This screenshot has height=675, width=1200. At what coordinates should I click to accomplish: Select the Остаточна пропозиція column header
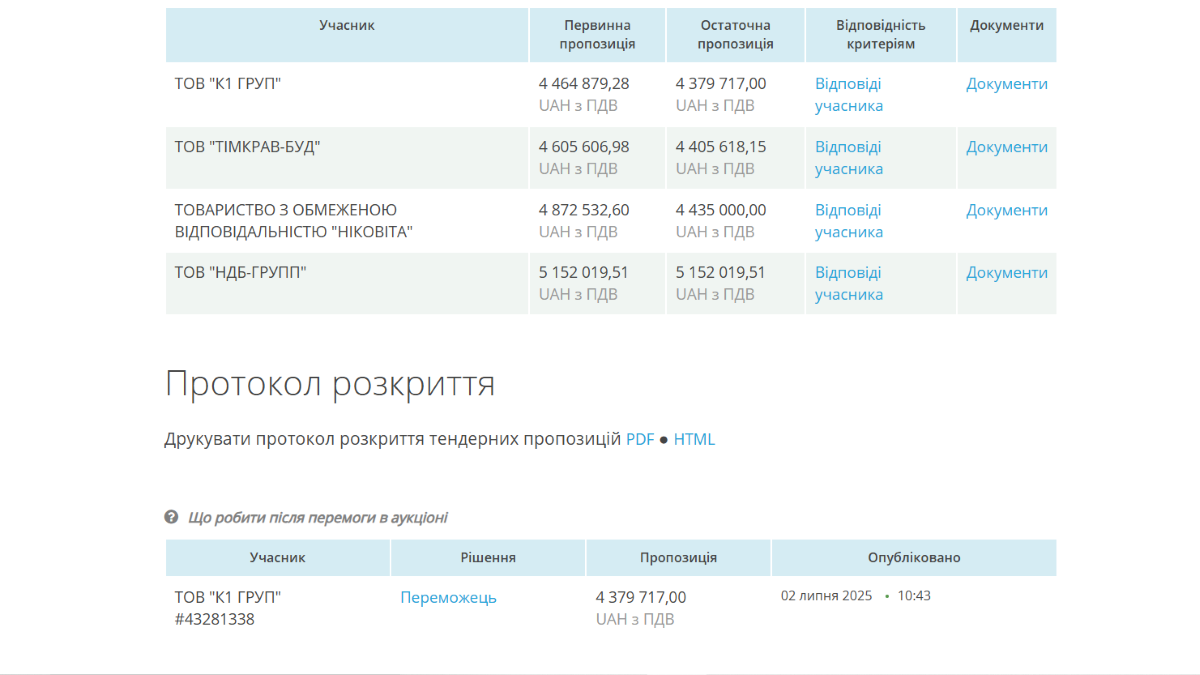coord(735,35)
